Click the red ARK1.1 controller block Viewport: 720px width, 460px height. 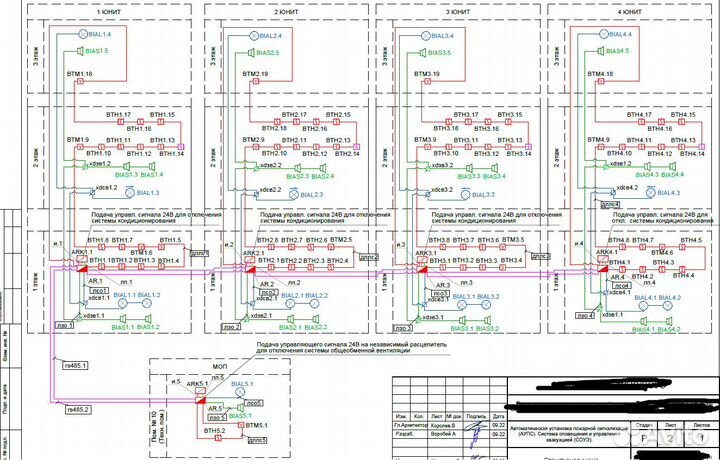[80, 266]
